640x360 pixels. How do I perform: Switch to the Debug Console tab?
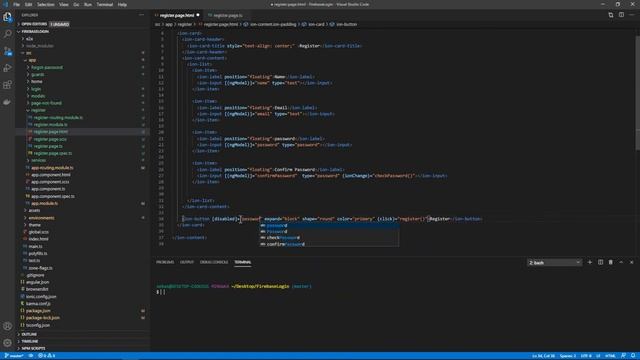[214, 262]
